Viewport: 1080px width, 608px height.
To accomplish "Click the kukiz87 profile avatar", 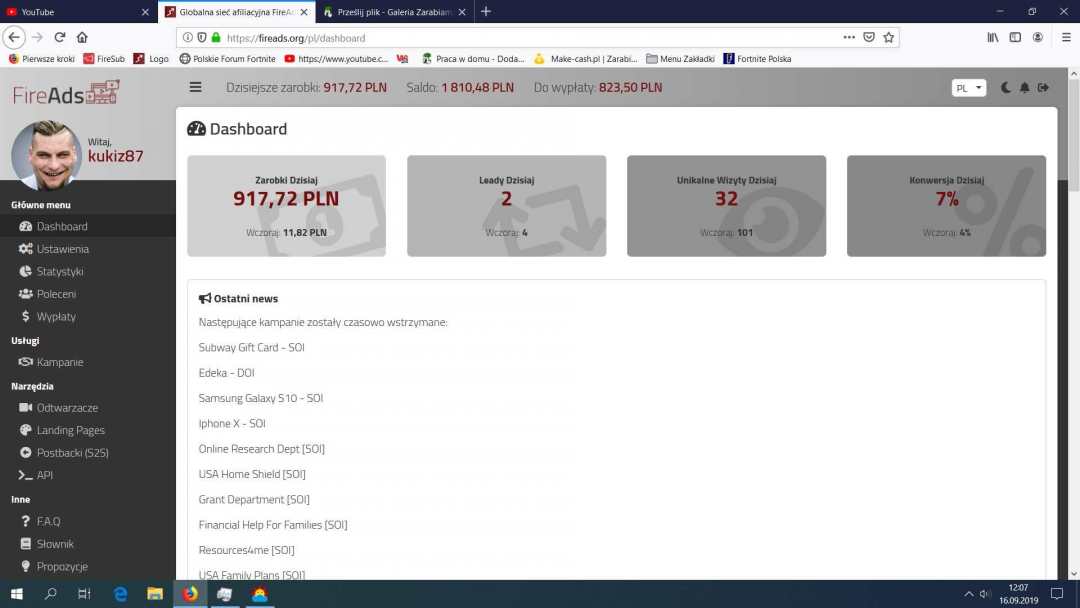I will [x=46, y=155].
